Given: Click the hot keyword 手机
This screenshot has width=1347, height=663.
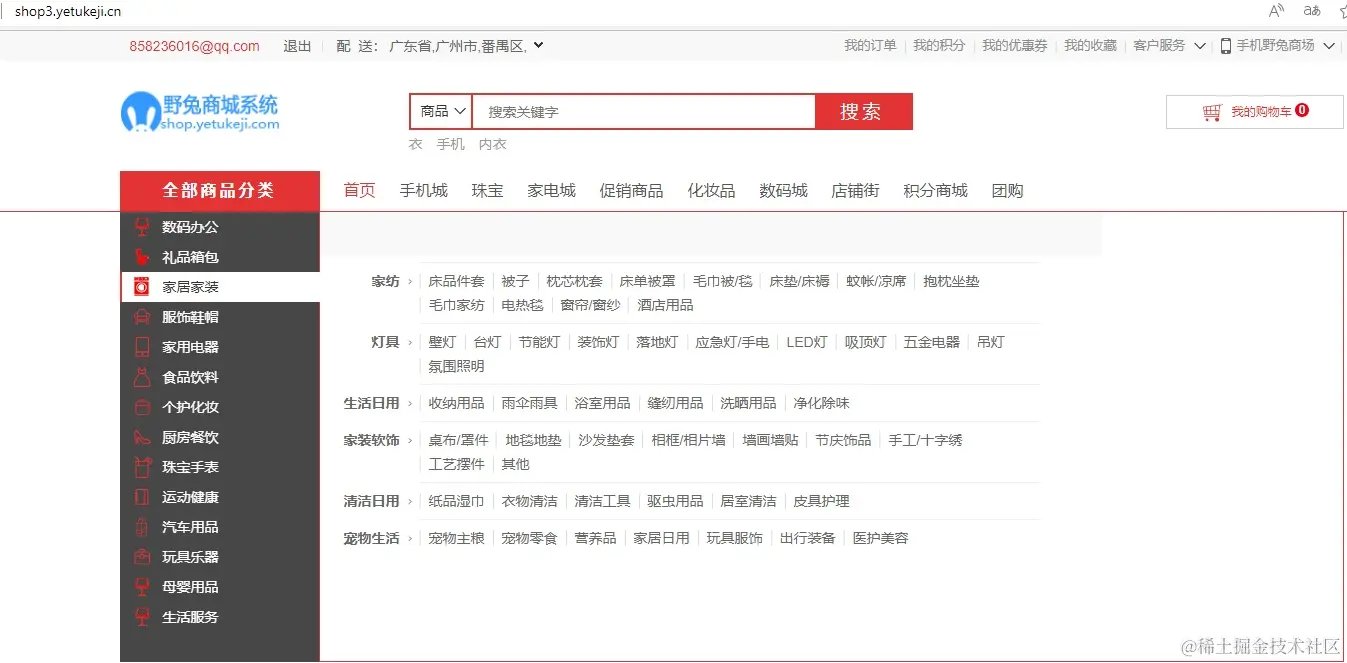Looking at the screenshot, I should (x=451, y=145).
